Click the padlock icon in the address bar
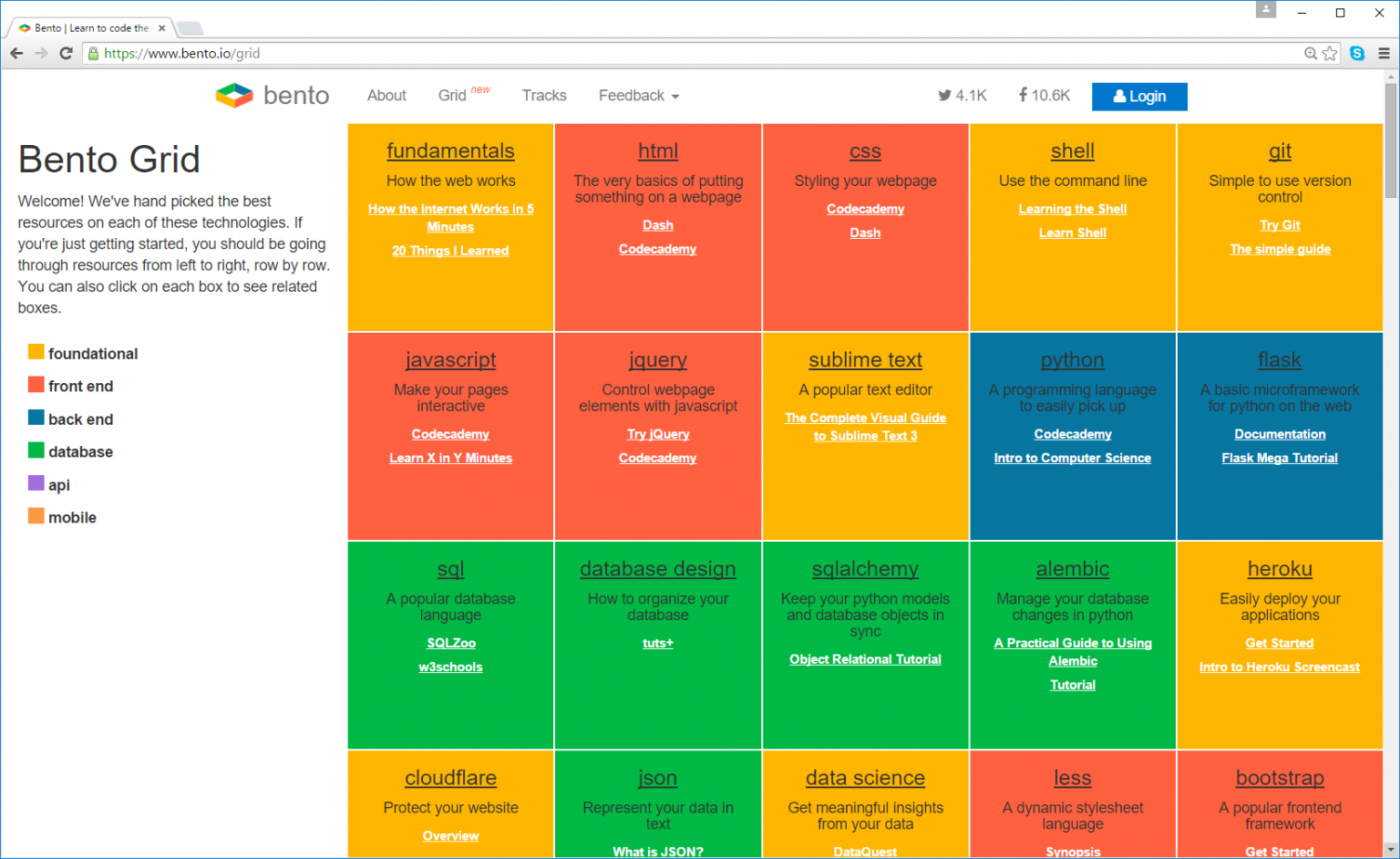Image resolution: width=1400 pixels, height=859 pixels. (x=91, y=53)
